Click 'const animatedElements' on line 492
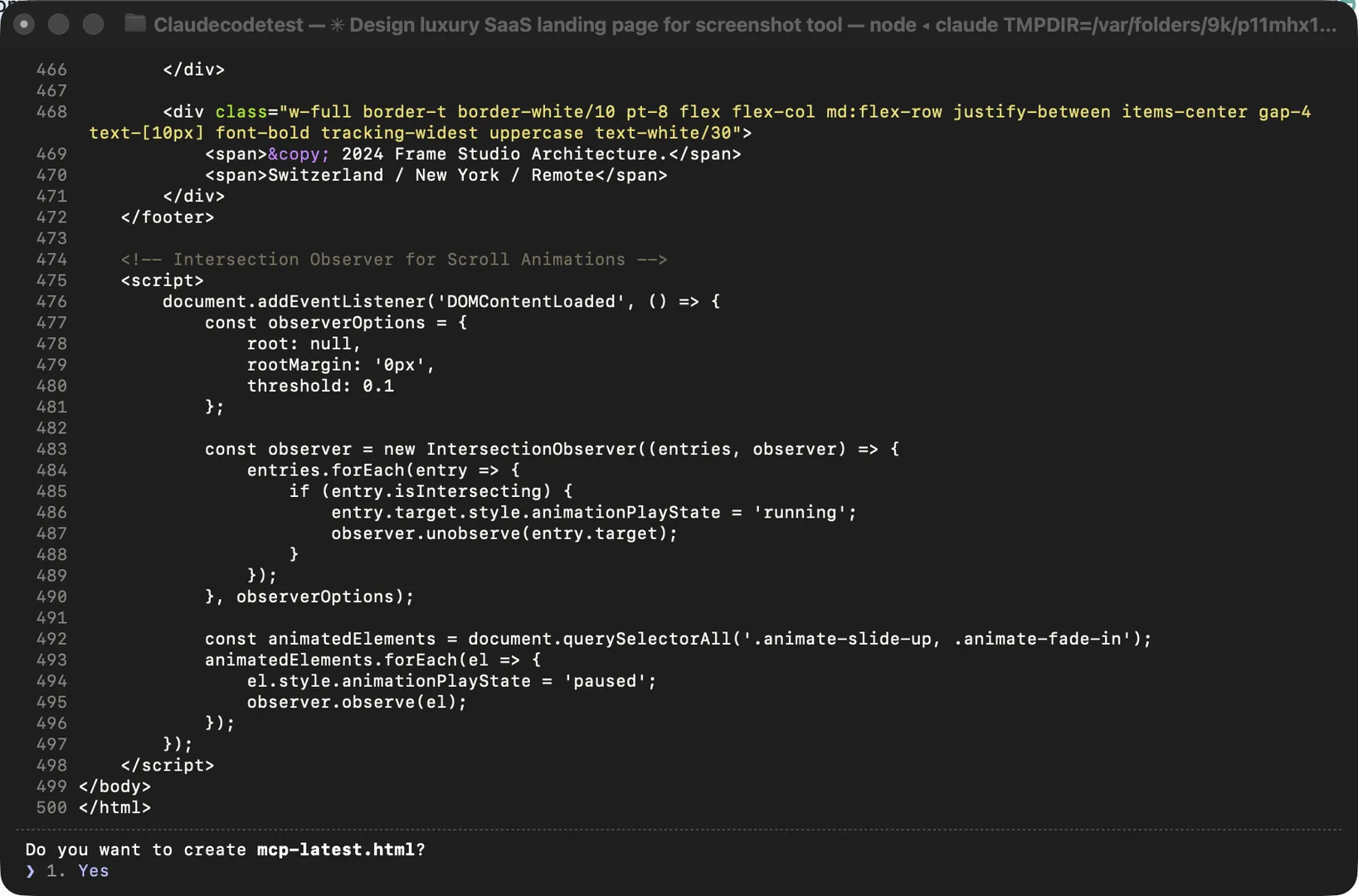This screenshot has width=1358, height=896. click(320, 639)
